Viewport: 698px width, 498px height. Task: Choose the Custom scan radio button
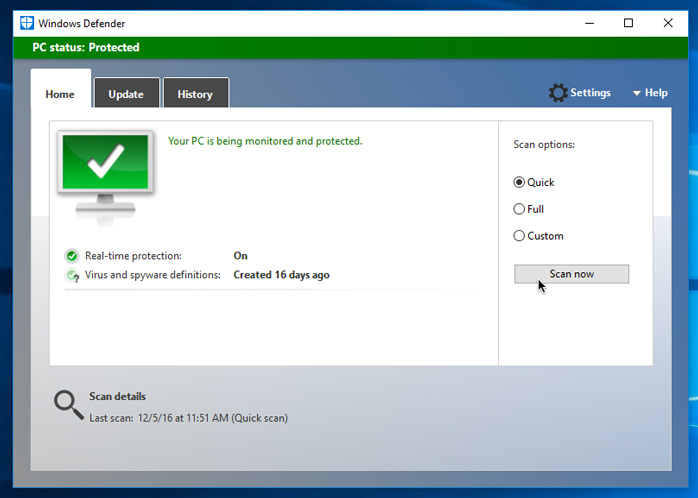[519, 236]
